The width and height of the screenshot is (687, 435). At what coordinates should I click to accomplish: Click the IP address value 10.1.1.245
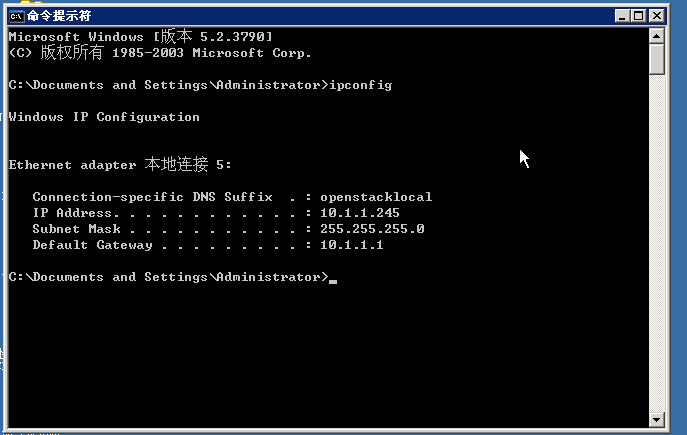tap(360, 213)
